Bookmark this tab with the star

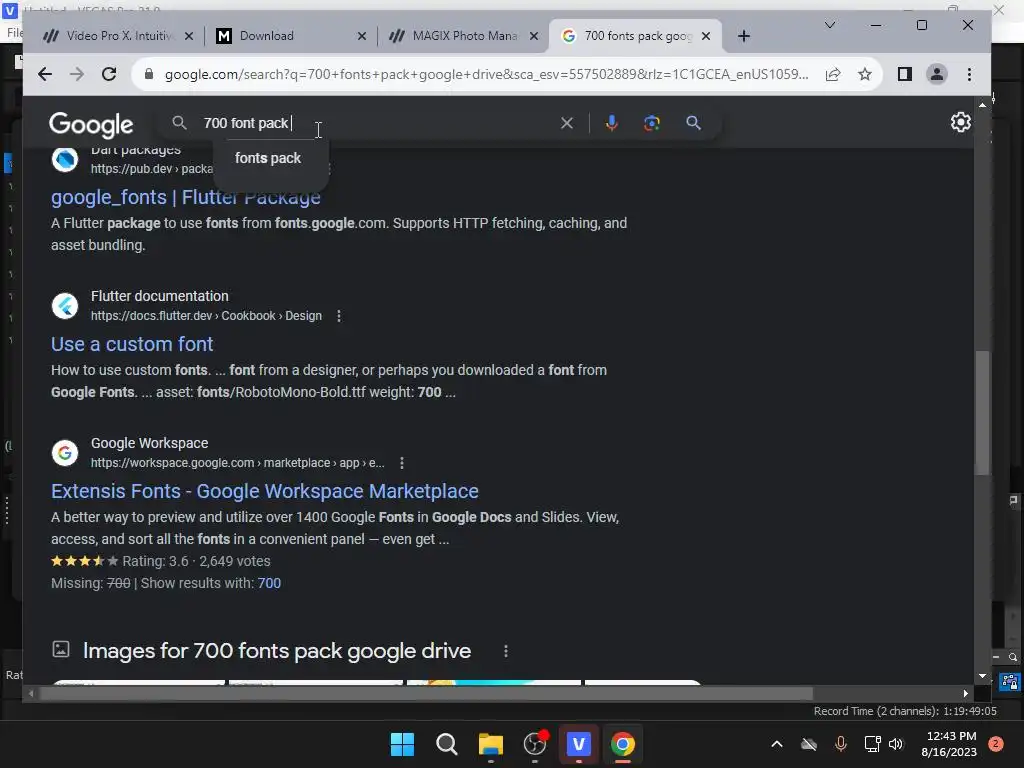[865, 74]
